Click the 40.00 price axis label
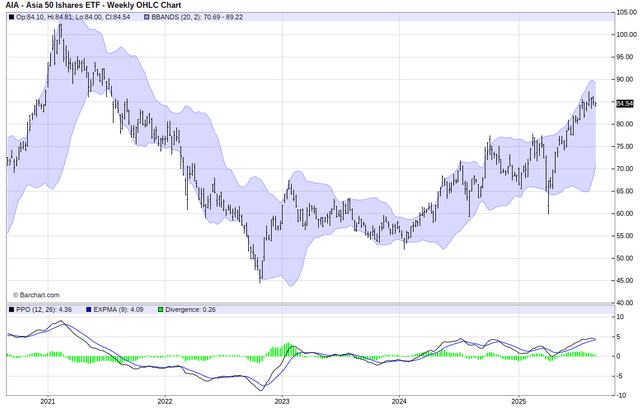The height and width of the screenshot is (420, 640). pyautogui.click(x=627, y=303)
